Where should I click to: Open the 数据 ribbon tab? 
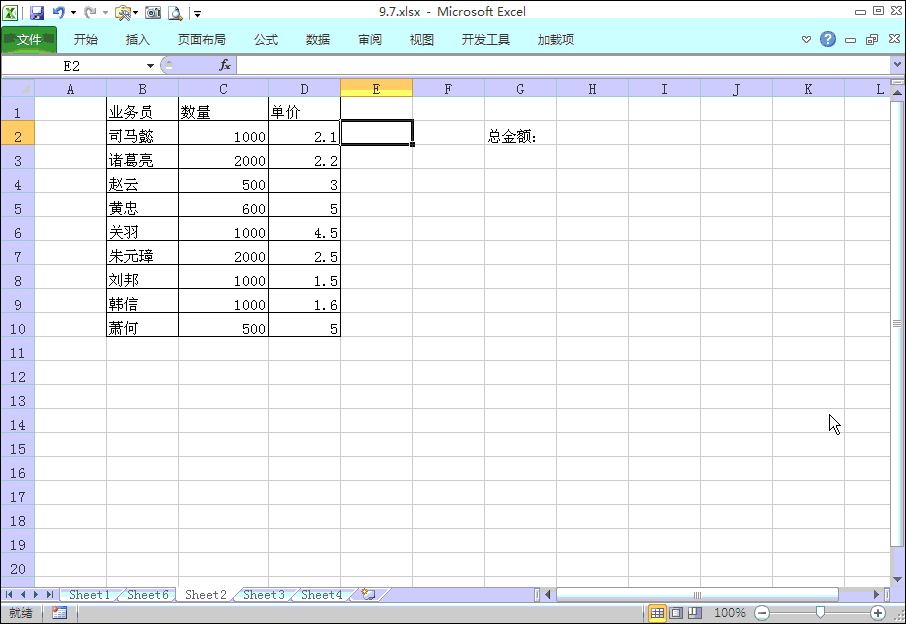coord(318,39)
